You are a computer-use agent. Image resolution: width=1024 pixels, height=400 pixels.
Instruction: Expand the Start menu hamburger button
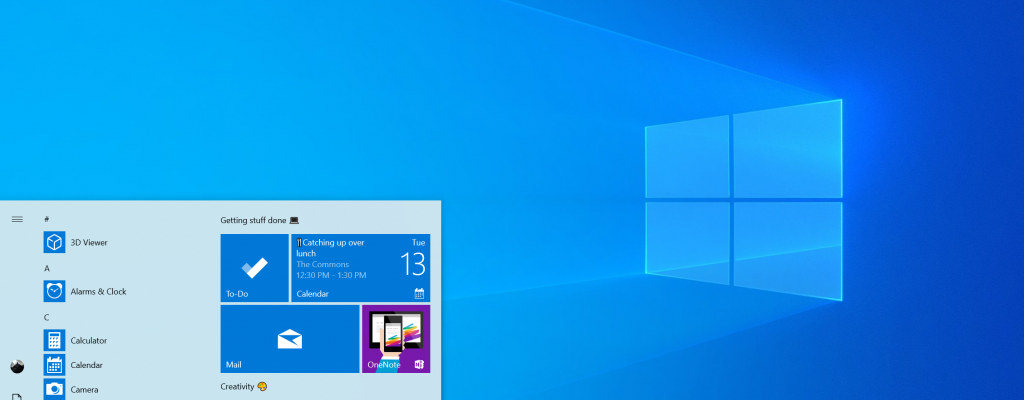(17, 219)
